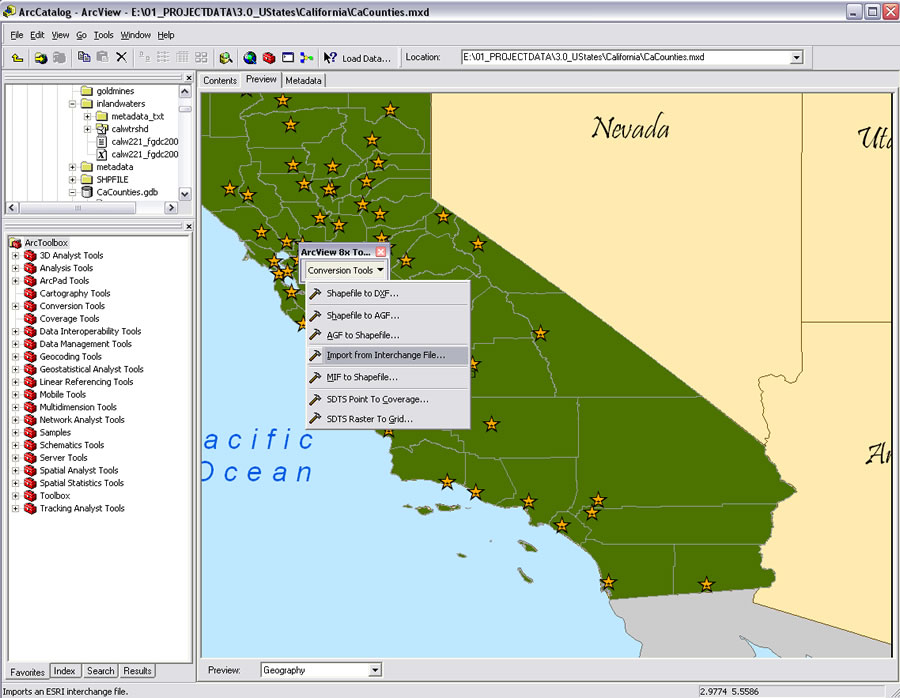
Task: Expand Conversion Tools in ArcToolbox tree
Action: pyautogui.click(x=15, y=306)
